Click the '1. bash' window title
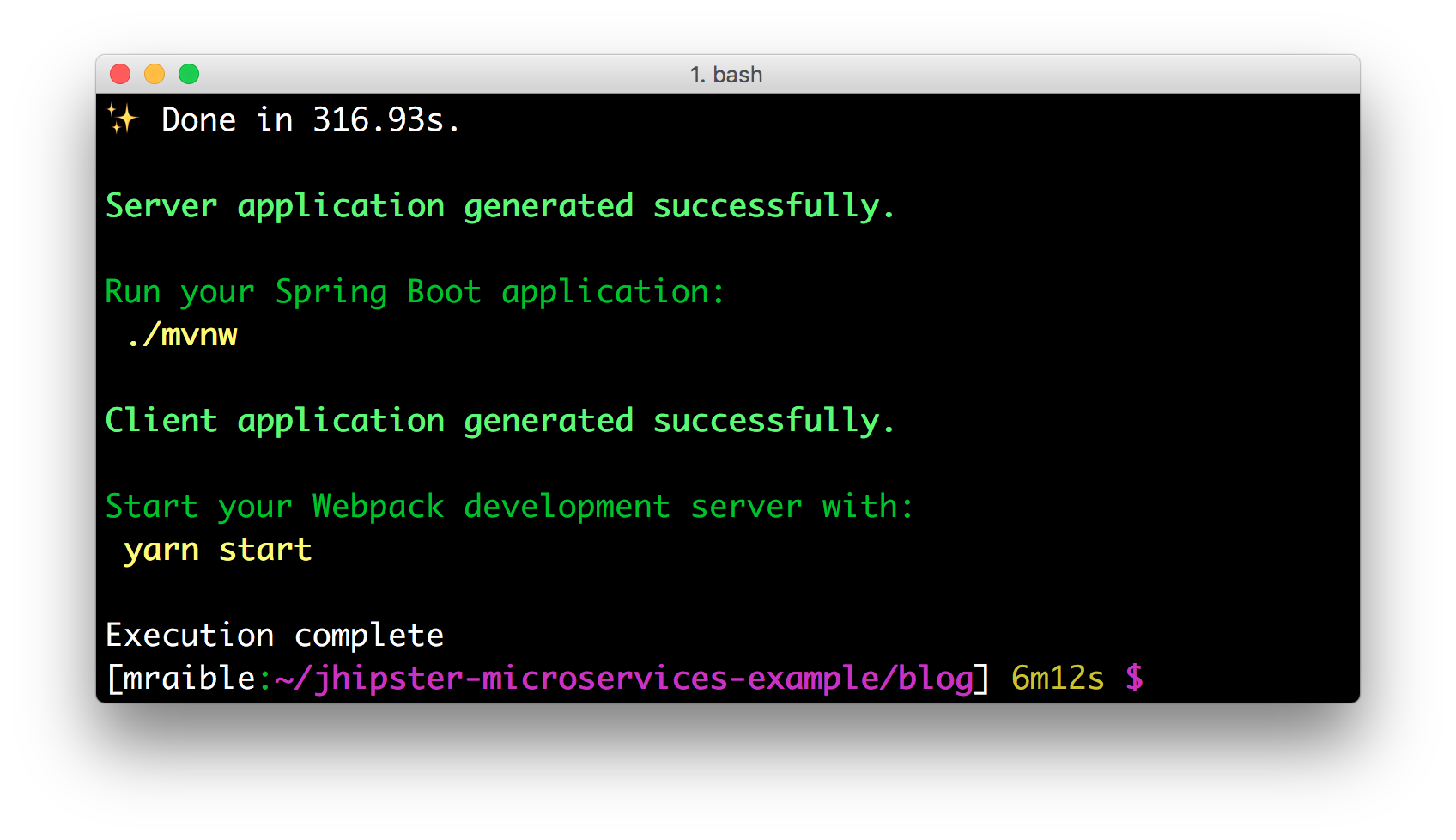 tap(726, 75)
